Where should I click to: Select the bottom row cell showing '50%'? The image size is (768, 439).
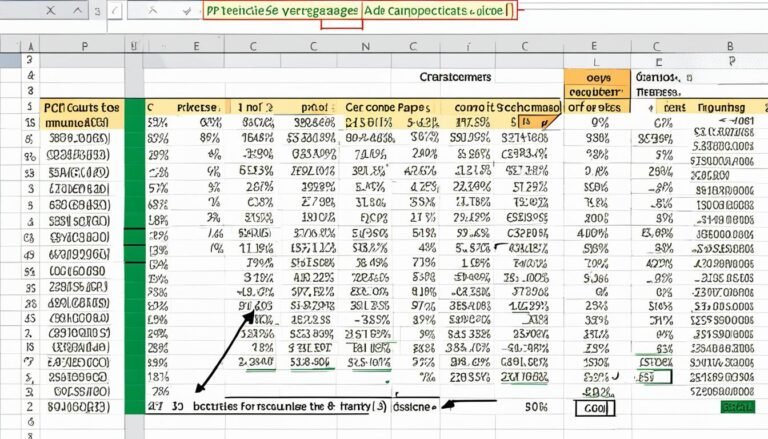coord(536,407)
